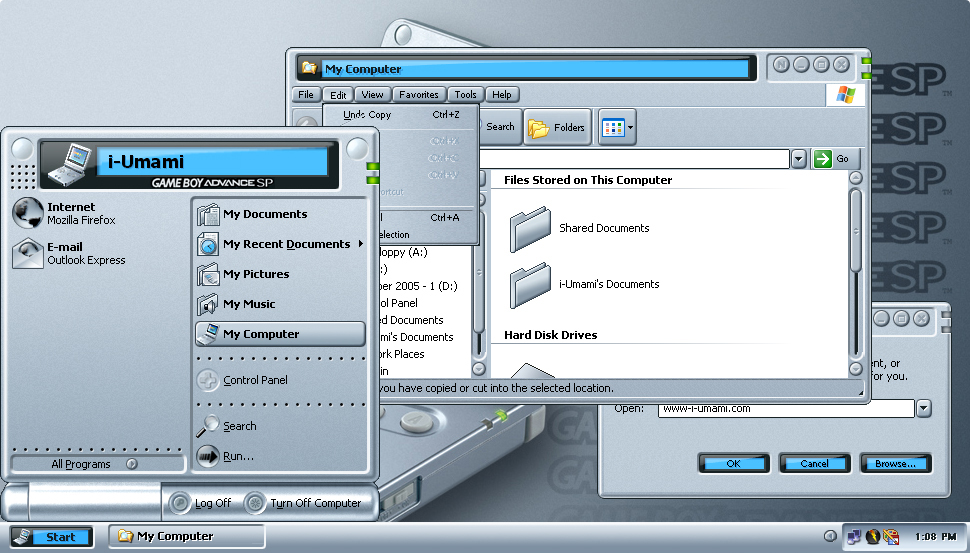970x553 pixels.
Task: Open Control Panel from Start menu
Action: point(254,380)
